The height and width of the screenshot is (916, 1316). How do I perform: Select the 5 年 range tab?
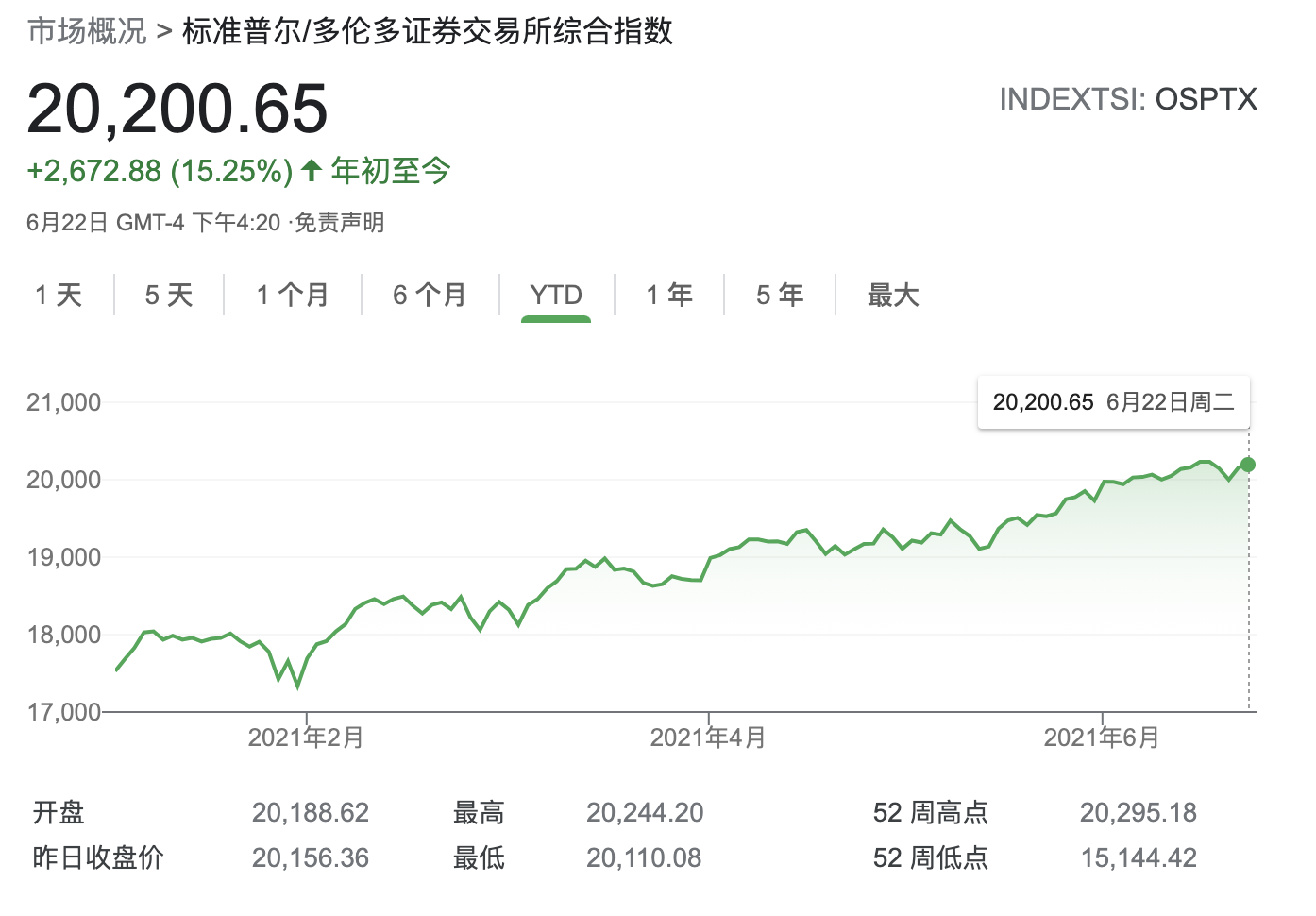coord(780,296)
